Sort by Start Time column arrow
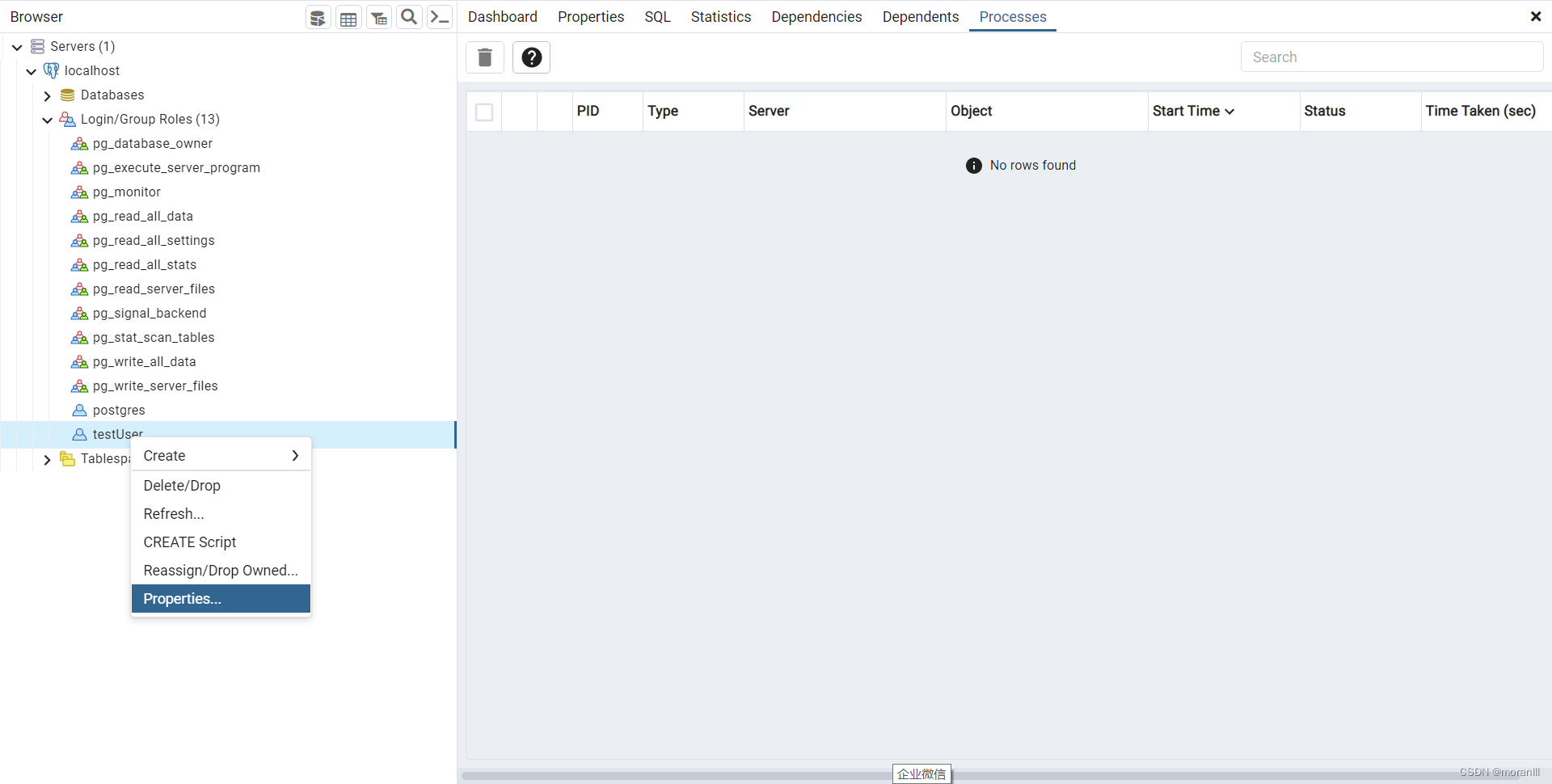Viewport: 1552px width, 784px height. coord(1229,112)
